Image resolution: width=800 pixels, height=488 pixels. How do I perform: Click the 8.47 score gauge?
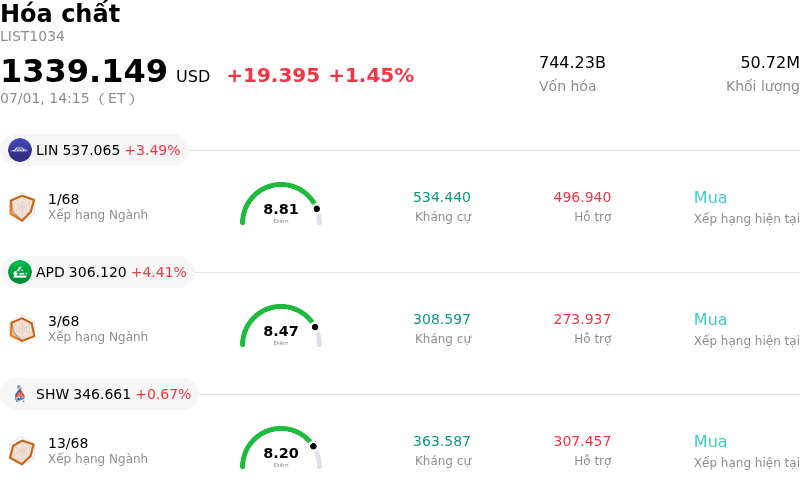281,326
